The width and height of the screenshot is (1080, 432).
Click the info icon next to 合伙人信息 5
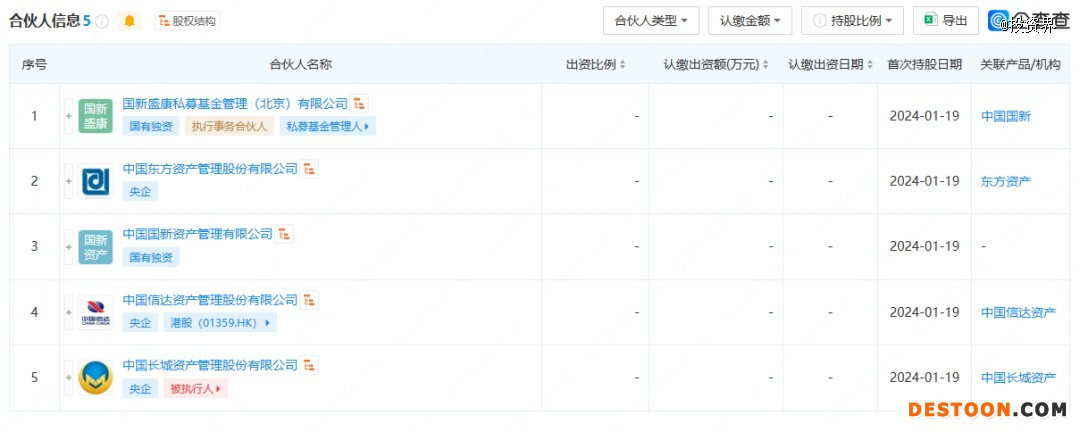click(102, 21)
